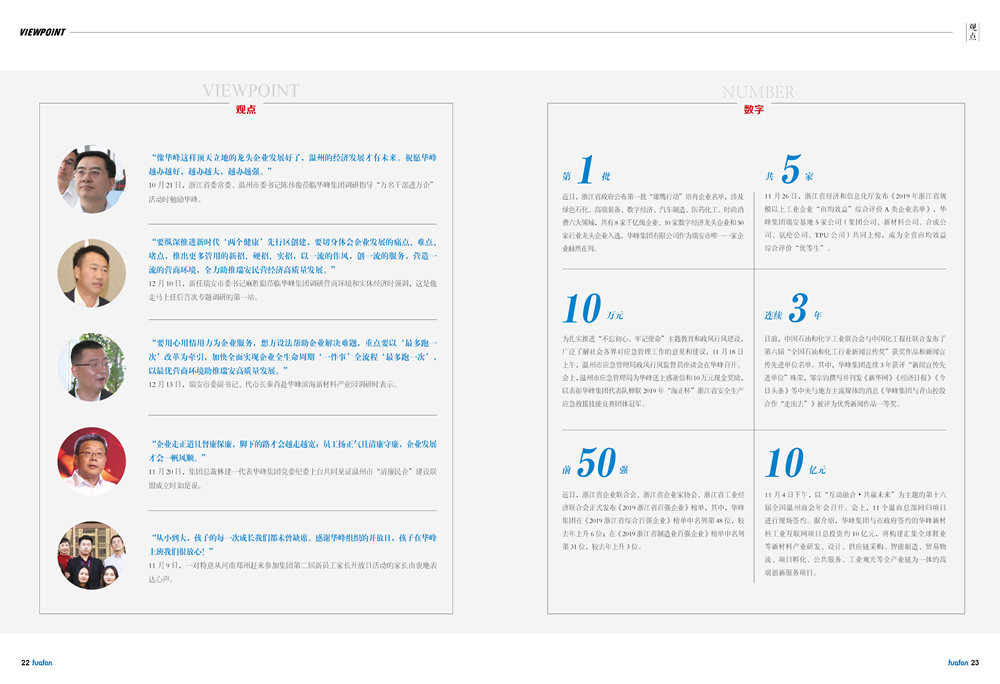Click the blue '第1批' statistic heading
The height and width of the screenshot is (684, 1000).
587,170
